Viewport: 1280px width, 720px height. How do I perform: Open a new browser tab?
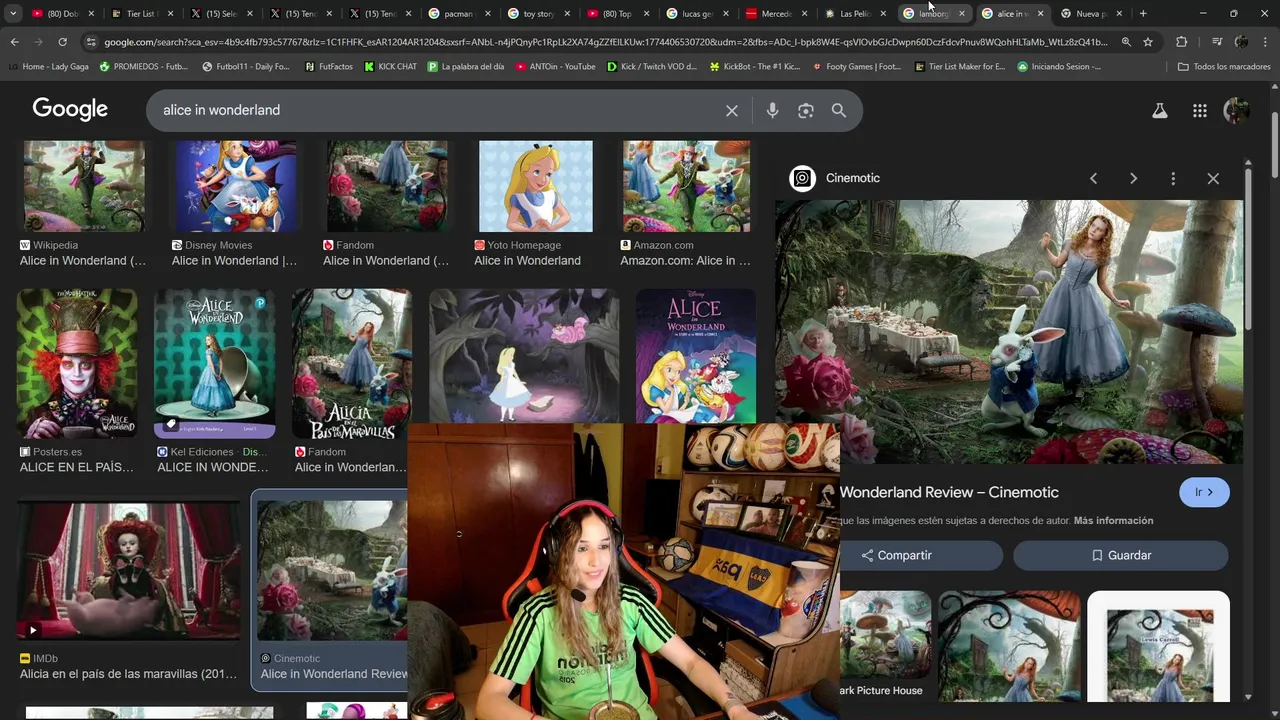(x=1143, y=13)
